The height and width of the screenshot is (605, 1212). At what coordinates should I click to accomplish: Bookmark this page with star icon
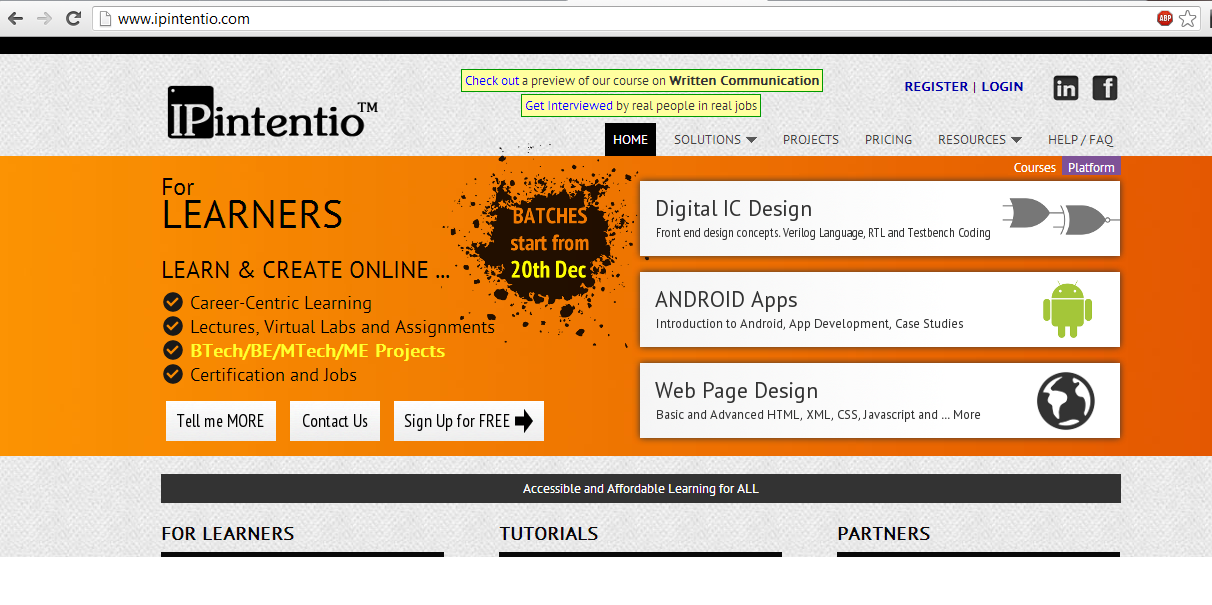pos(1188,18)
